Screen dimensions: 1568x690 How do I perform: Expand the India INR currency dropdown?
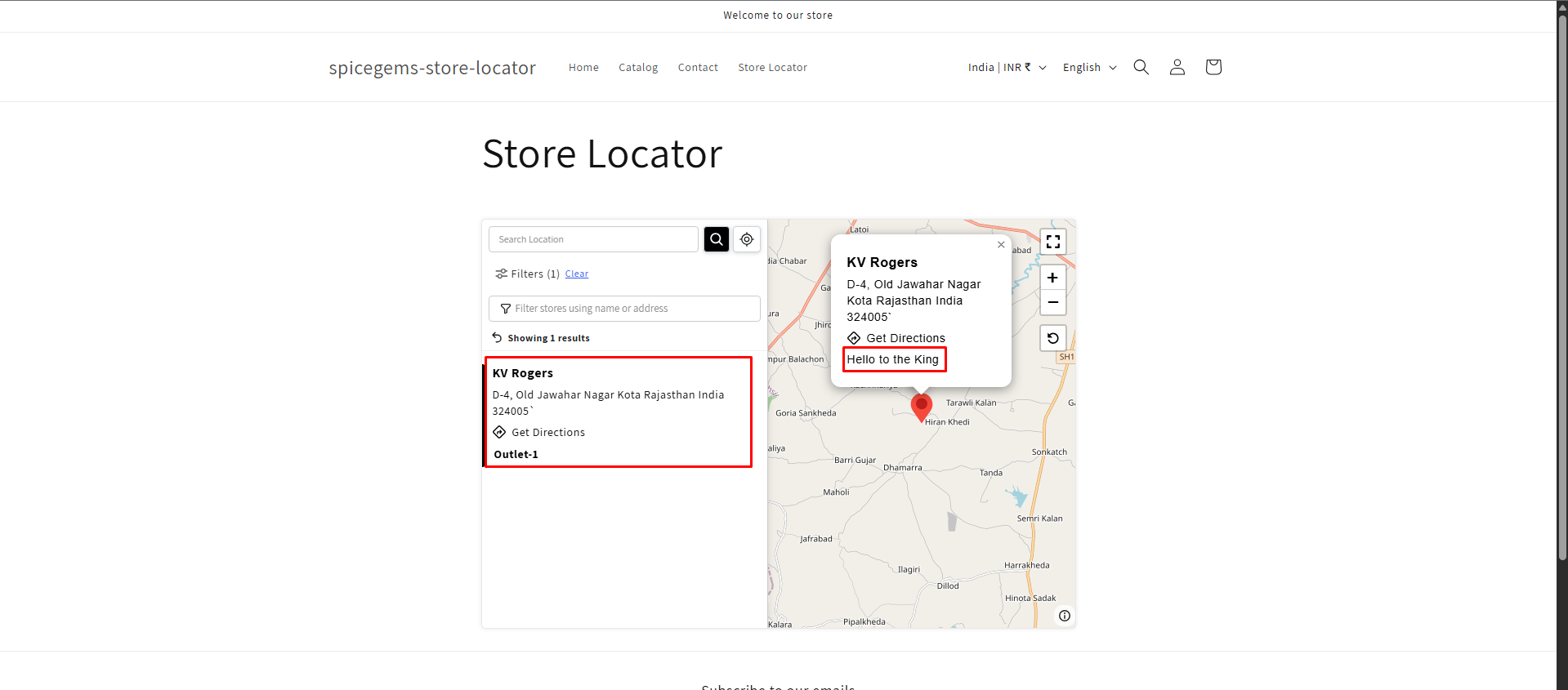coord(1007,67)
